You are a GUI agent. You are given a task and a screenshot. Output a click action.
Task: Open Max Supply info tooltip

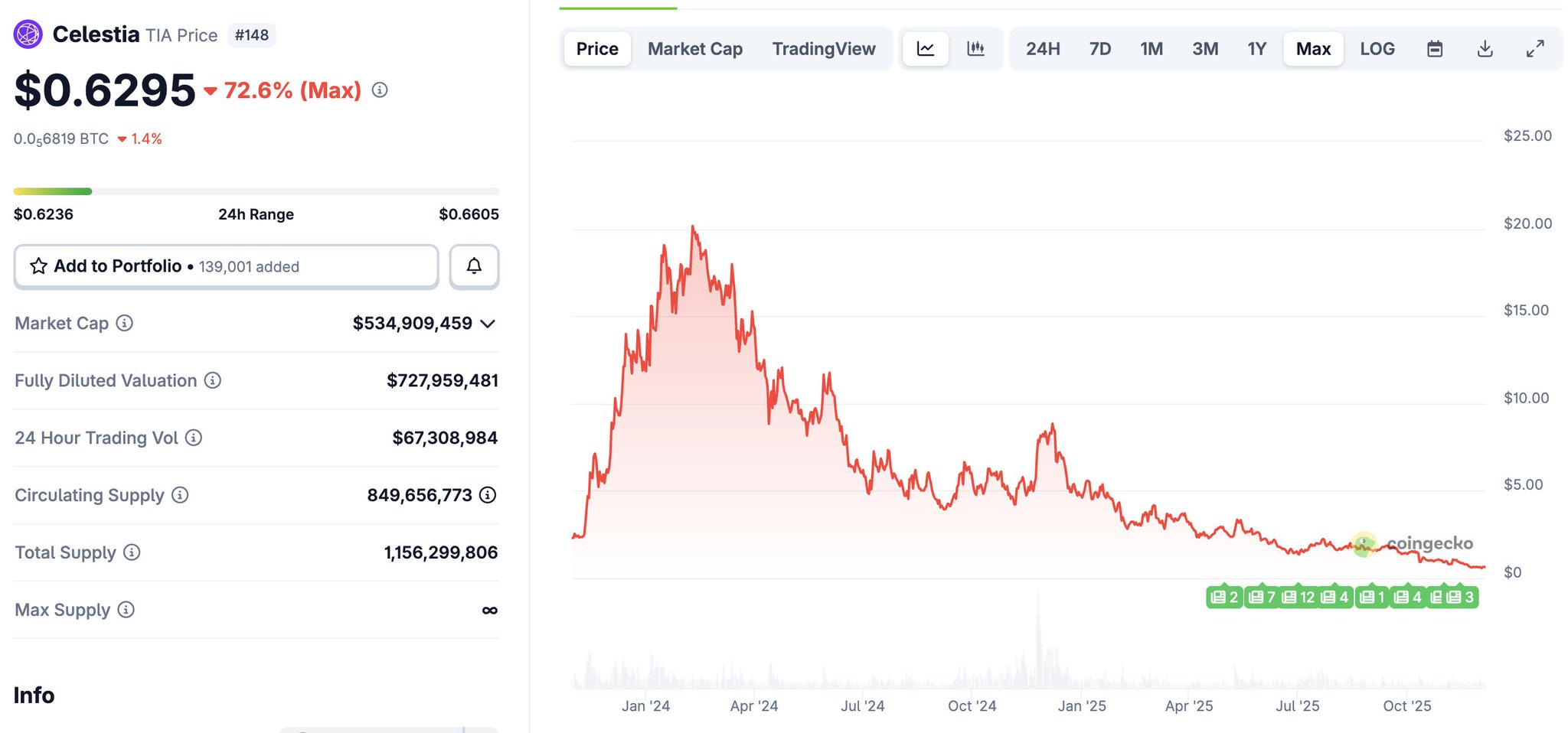tap(126, 610)
